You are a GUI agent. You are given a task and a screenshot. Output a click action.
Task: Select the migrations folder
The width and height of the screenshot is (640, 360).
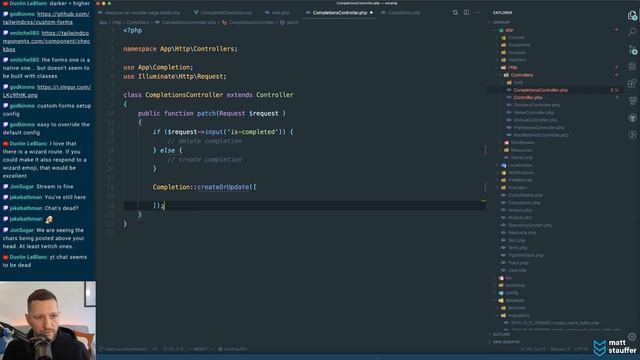tap(518, 316)
